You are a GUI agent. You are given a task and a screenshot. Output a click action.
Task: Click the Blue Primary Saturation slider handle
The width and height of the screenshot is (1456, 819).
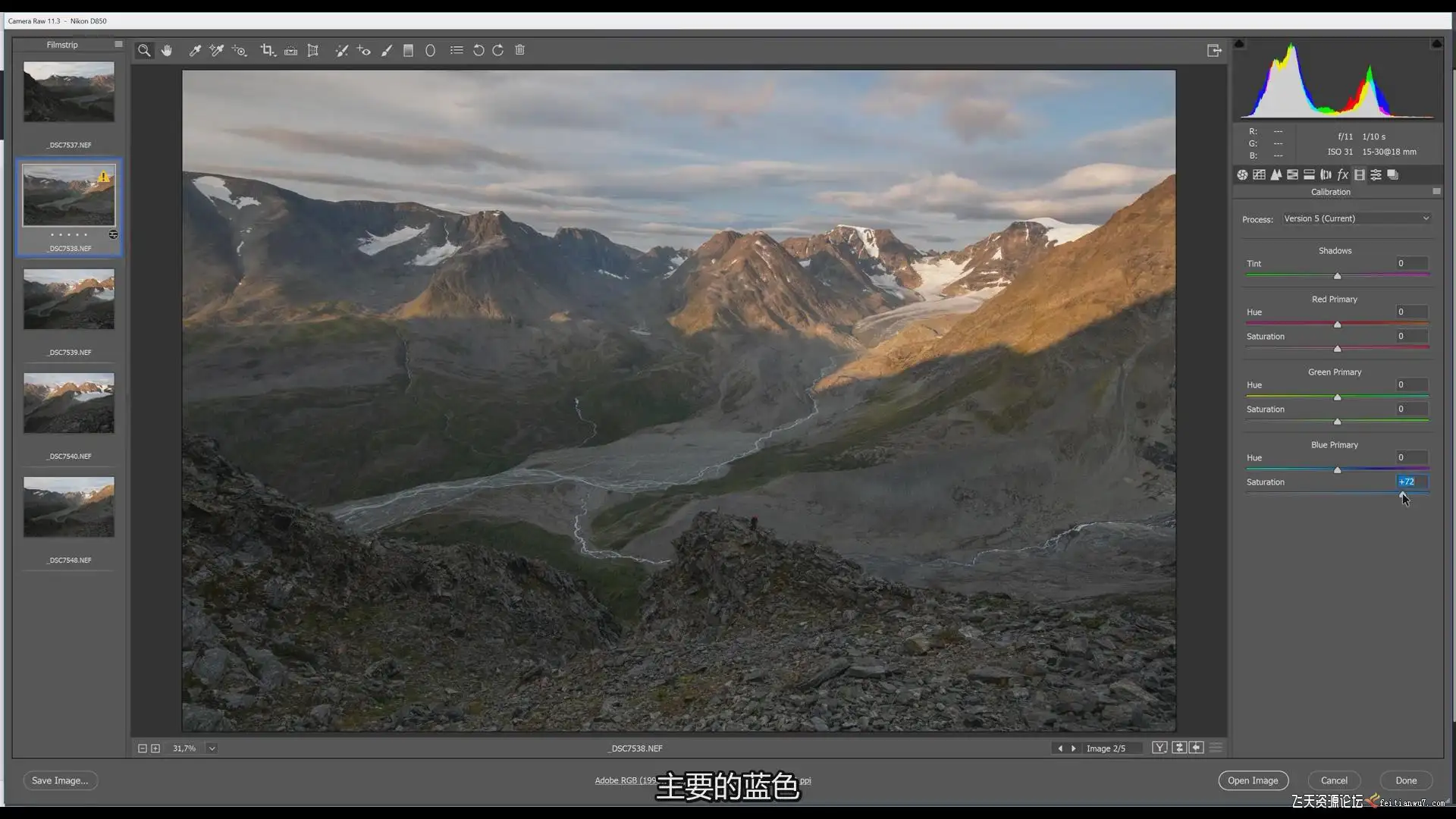[1403, 494]
